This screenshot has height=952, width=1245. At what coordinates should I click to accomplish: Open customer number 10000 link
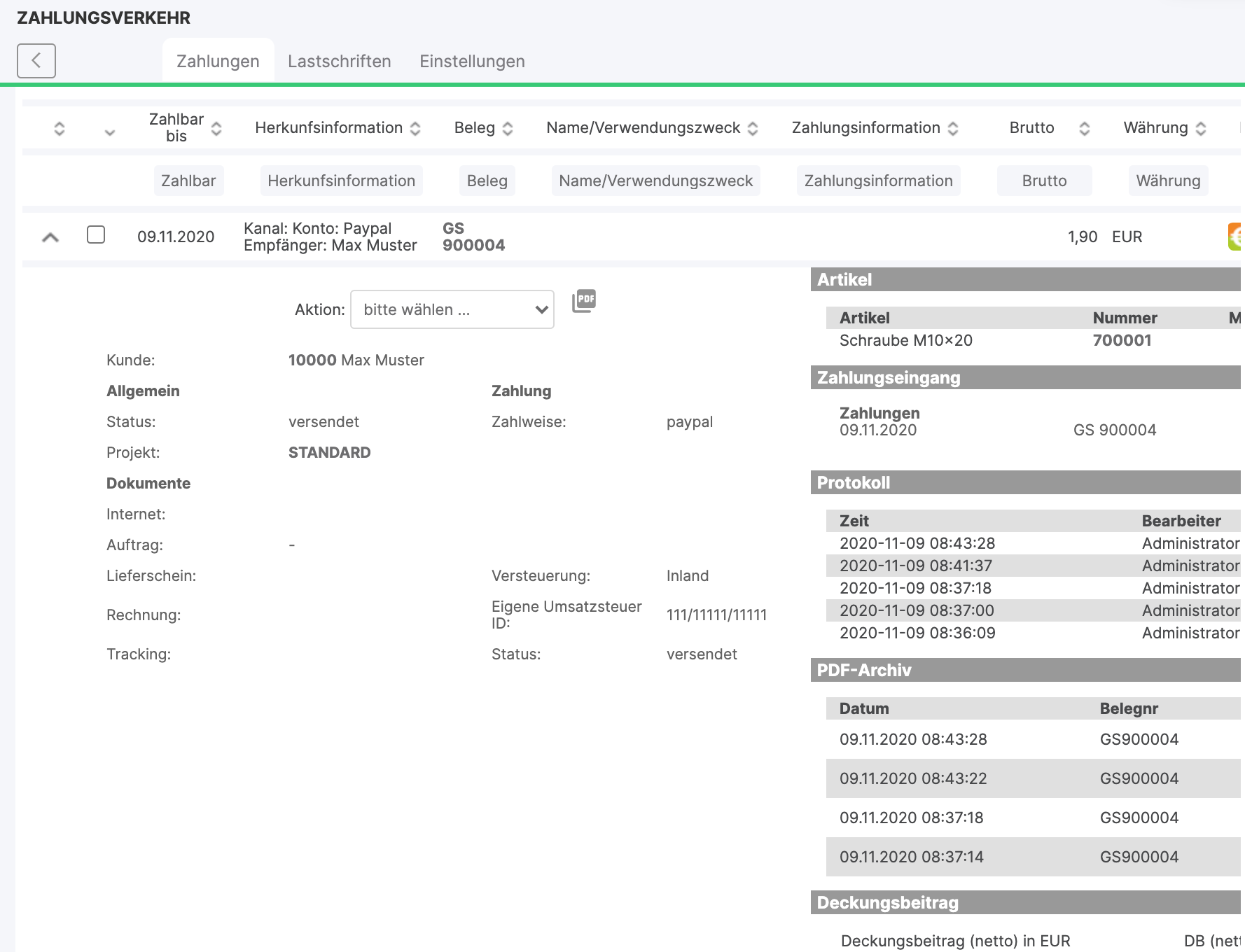point(312,360)
